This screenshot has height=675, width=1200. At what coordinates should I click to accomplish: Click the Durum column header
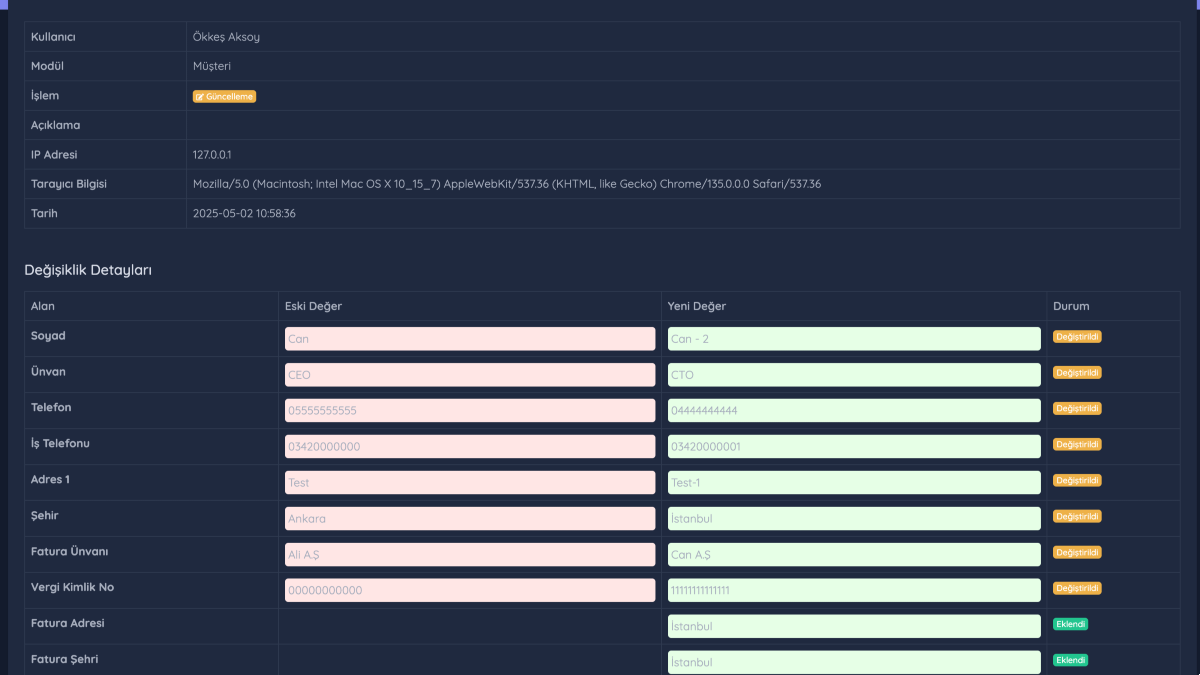[x=1071, y=306]
